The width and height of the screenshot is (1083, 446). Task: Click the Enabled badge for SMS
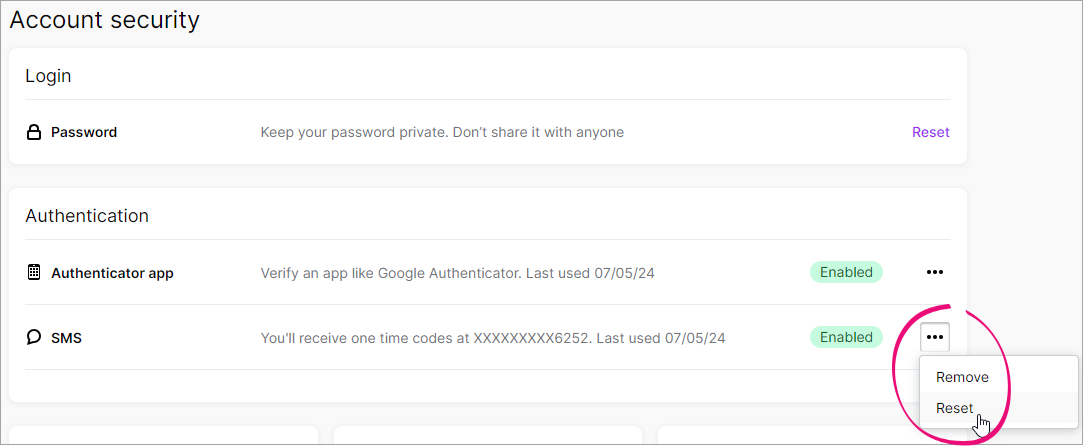pos(846,337)
